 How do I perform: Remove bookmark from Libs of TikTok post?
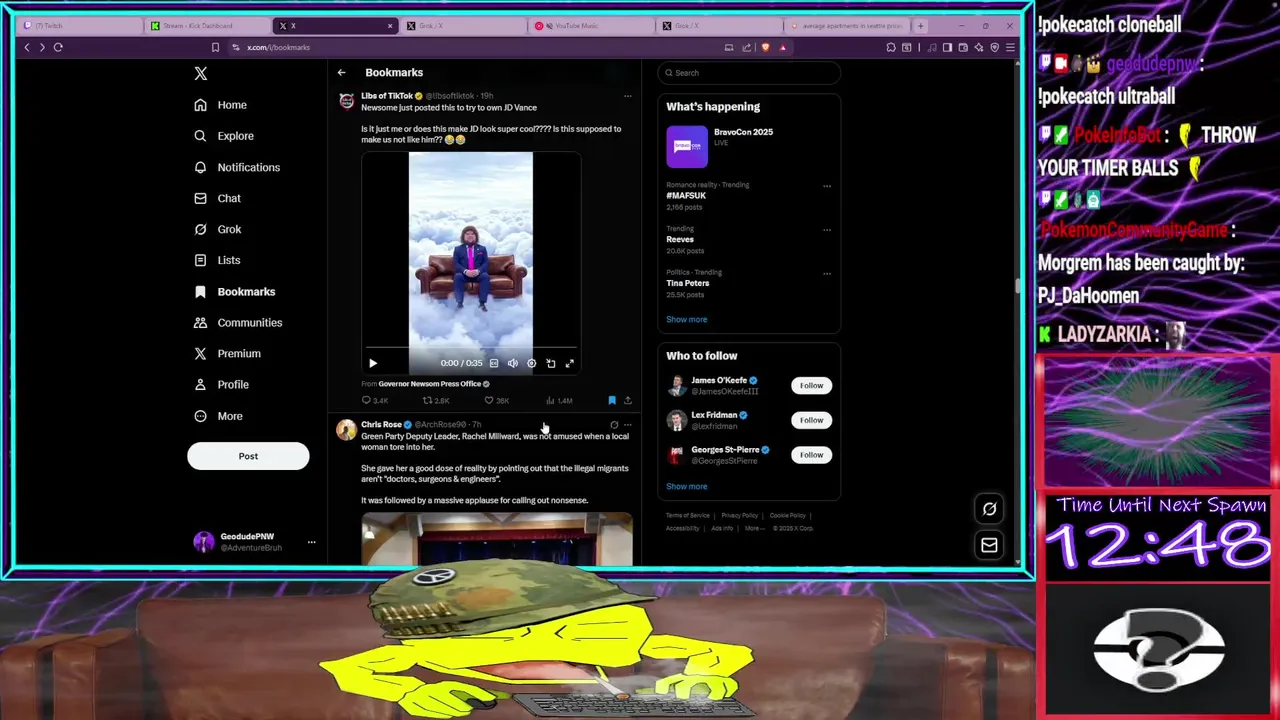612,401
